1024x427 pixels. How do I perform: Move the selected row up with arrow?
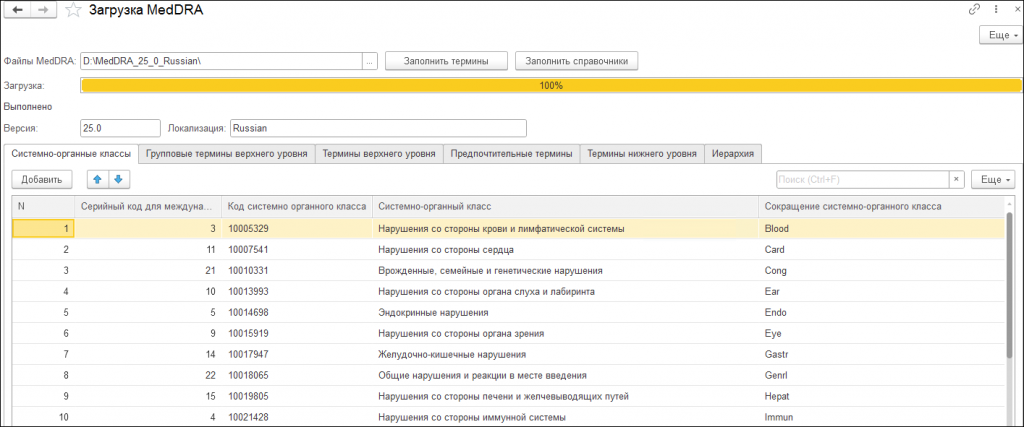coord(97,180)
